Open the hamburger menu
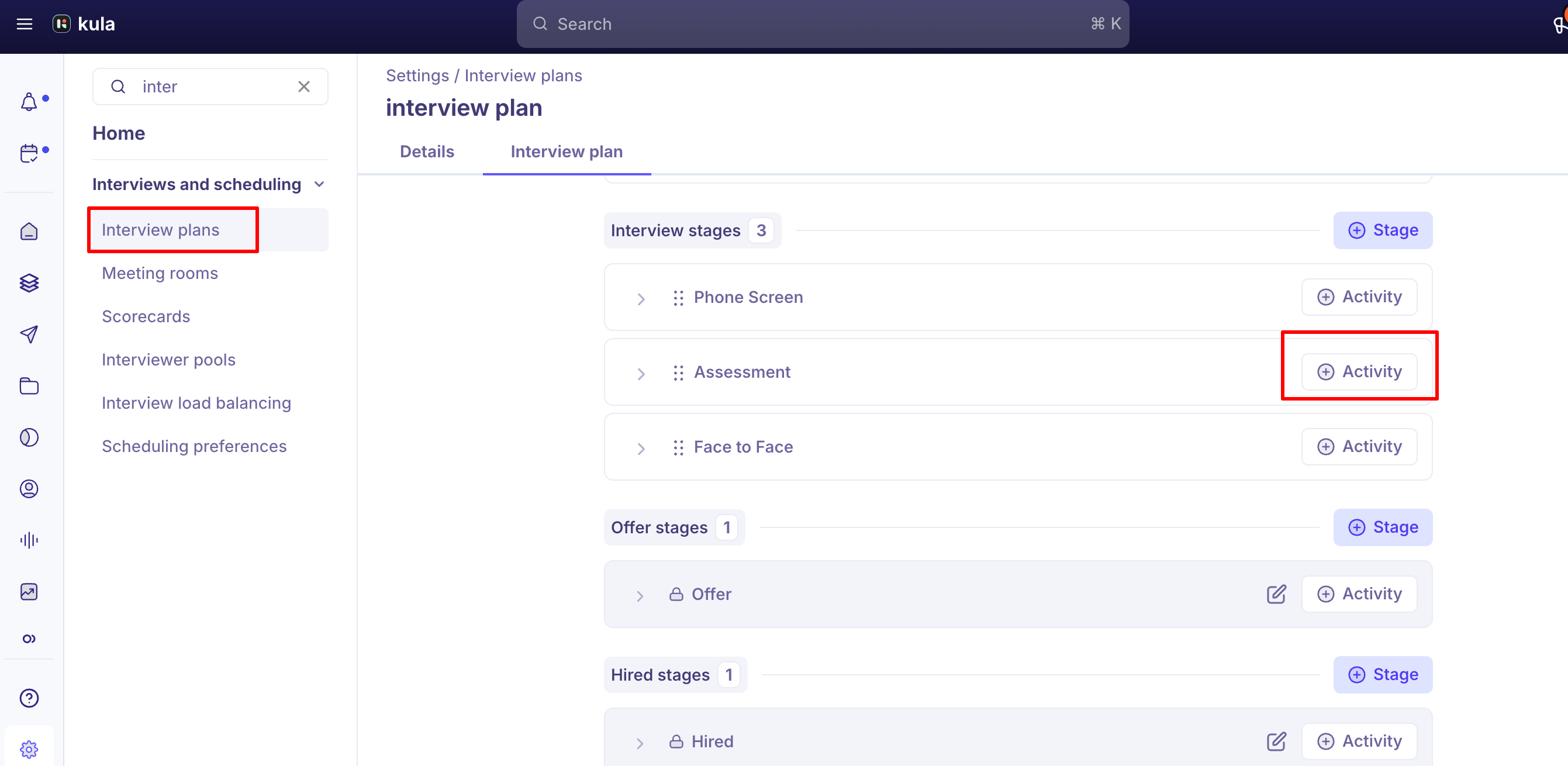The width and height of the screenshot is (1568, 766). [25, 24]
